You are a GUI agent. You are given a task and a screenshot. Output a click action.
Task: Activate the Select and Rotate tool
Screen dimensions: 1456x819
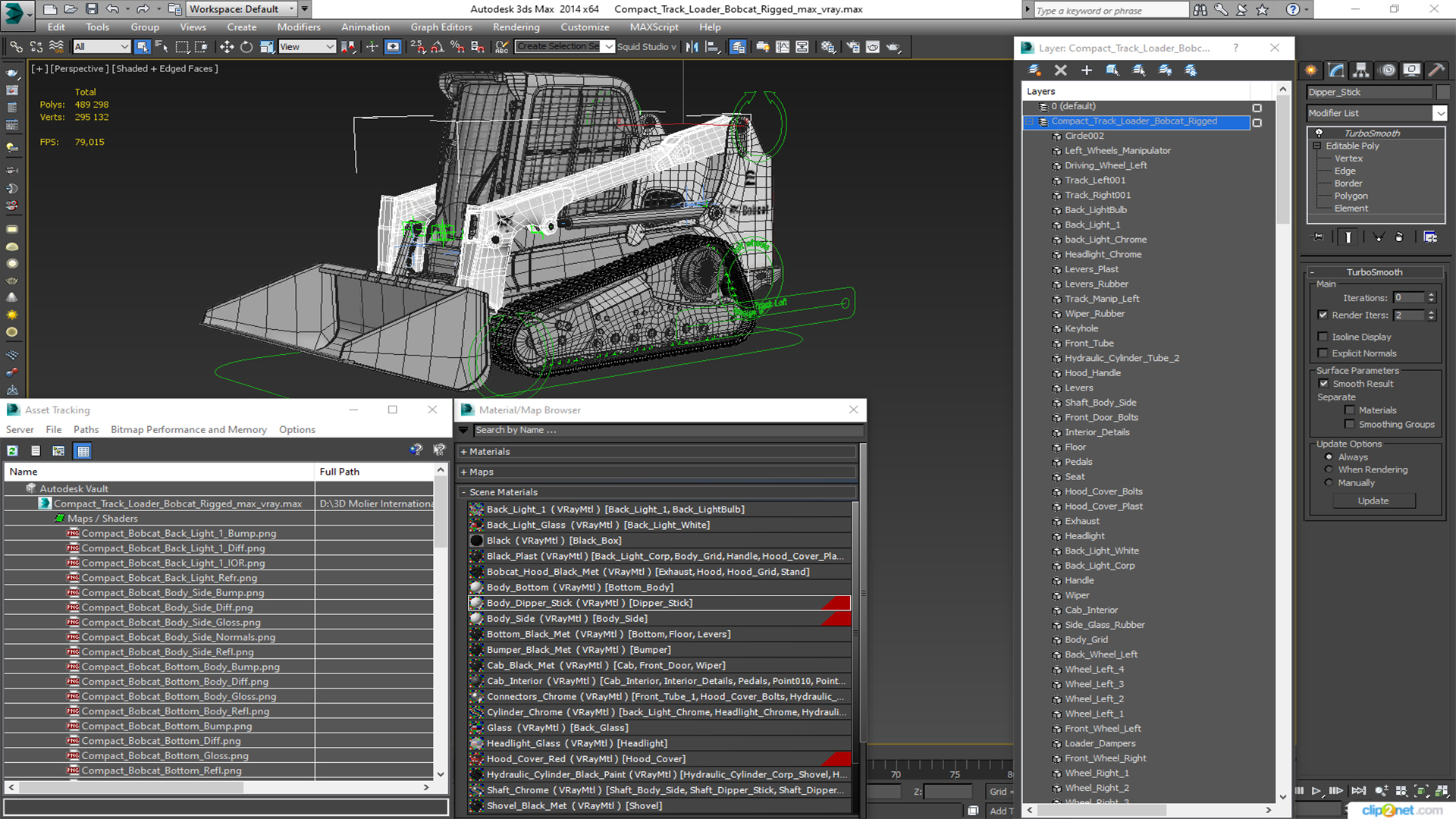(x=246, y=47)
